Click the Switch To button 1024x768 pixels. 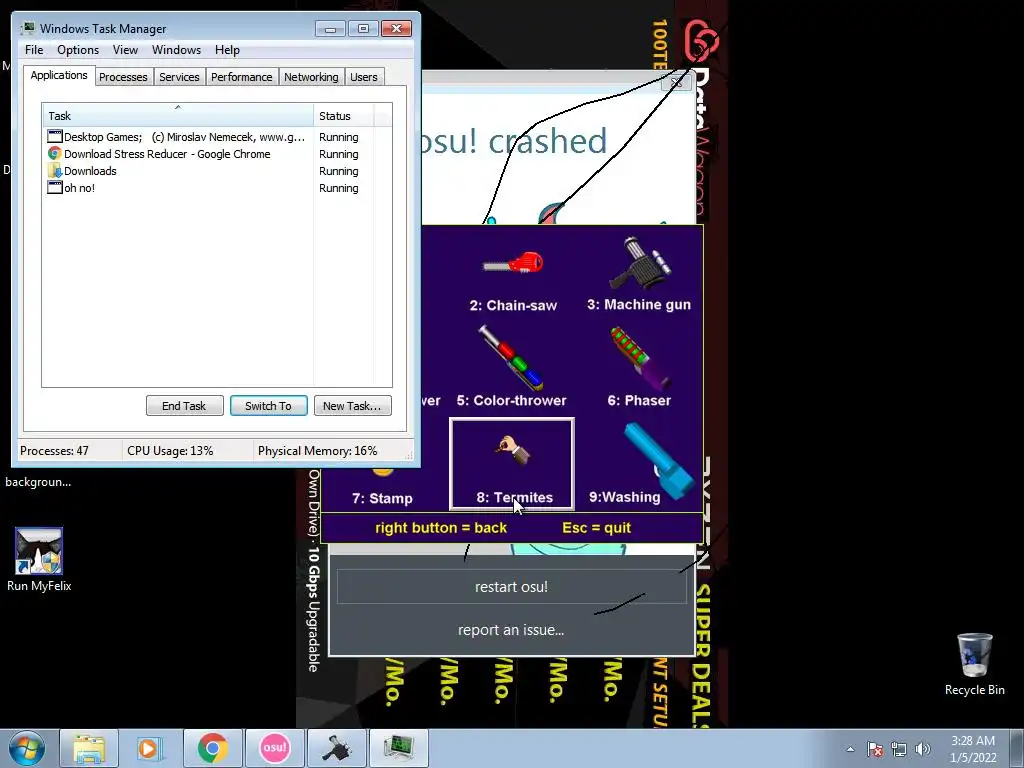click(x=268, y=406)
